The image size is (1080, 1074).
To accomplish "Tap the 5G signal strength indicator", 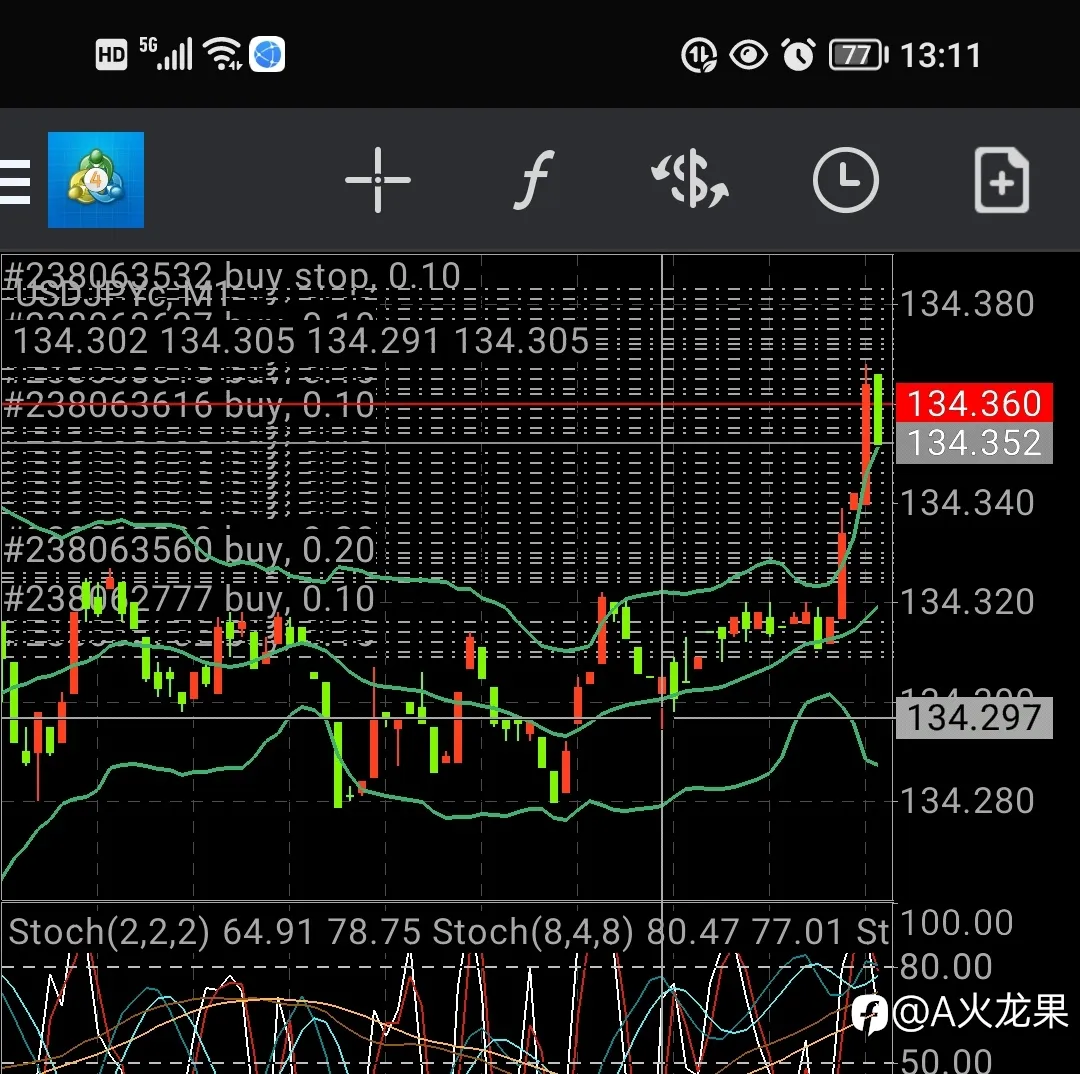I will [165, 54].
